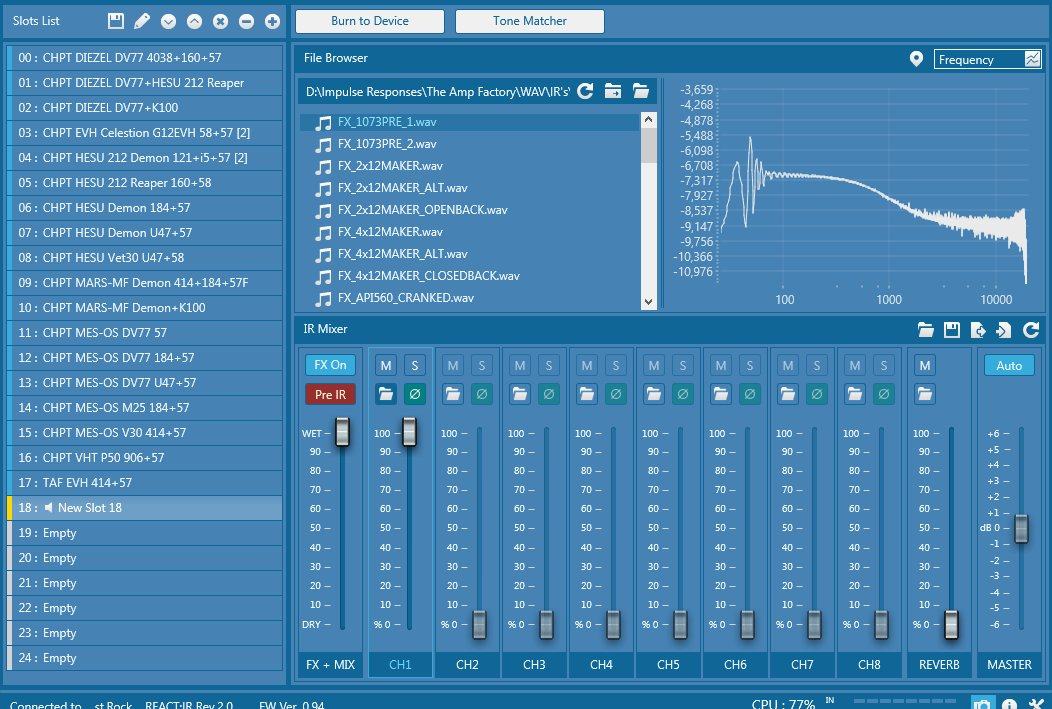Mute channel CH1 with the M button

pyautogui.click(x=386, y=365)
